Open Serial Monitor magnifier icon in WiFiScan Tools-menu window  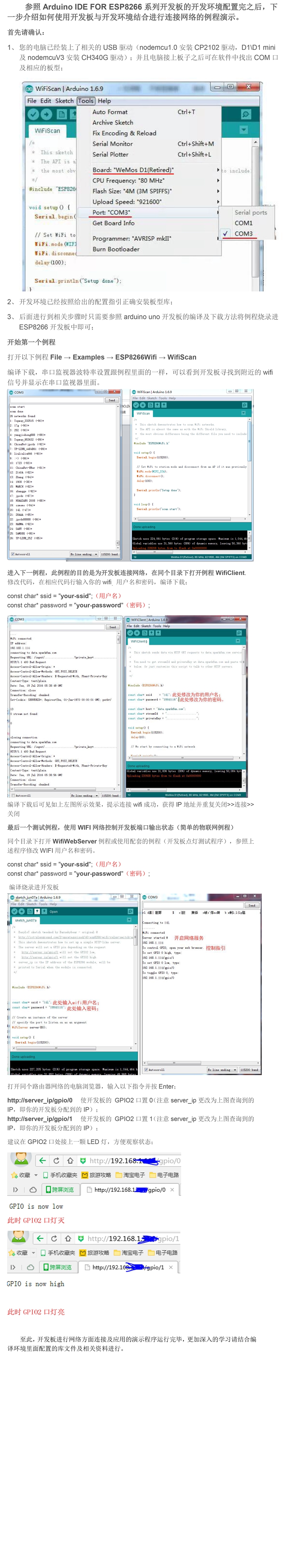tap(246, 114)
